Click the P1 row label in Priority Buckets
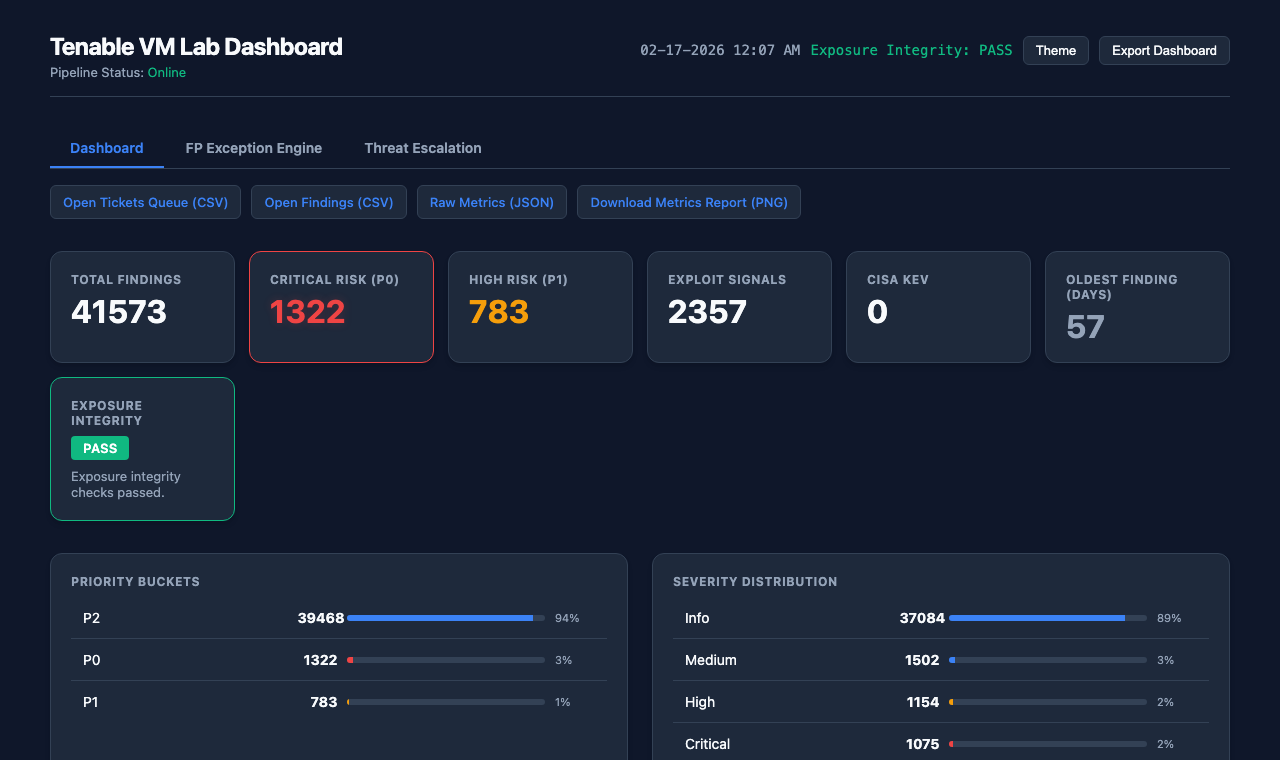This screenshot has width=1280, height=760. [x=91, y=702]
